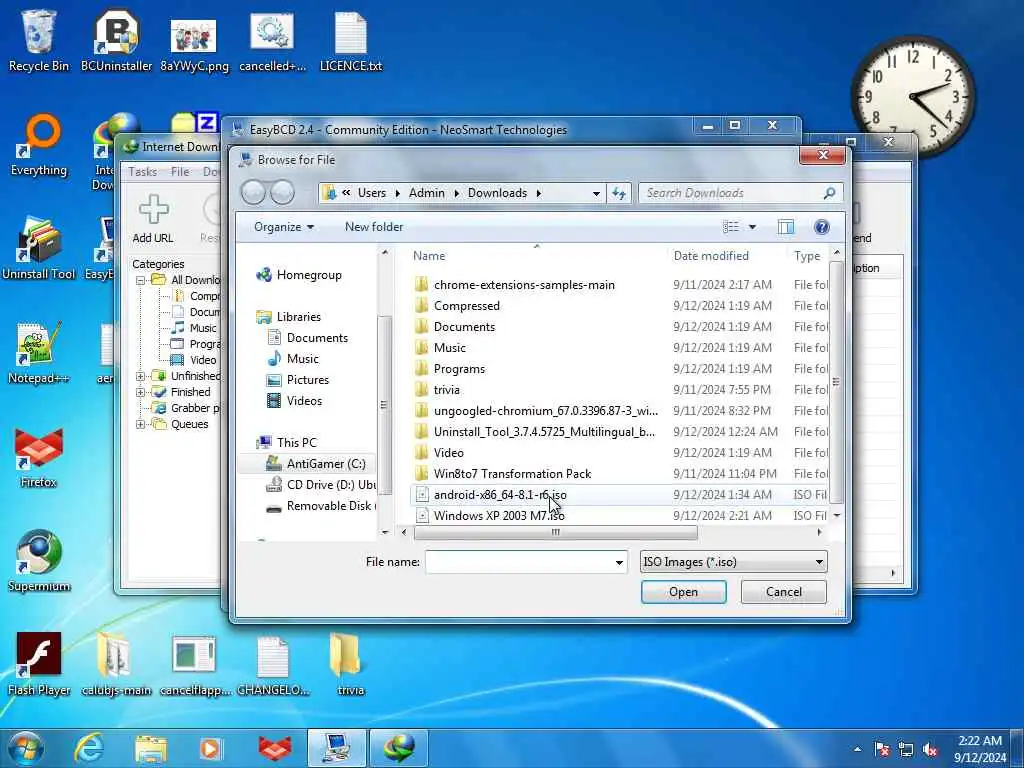Expand the Unfinished category in IDM tree
The image size is (1024, 768).
(140, 376)
